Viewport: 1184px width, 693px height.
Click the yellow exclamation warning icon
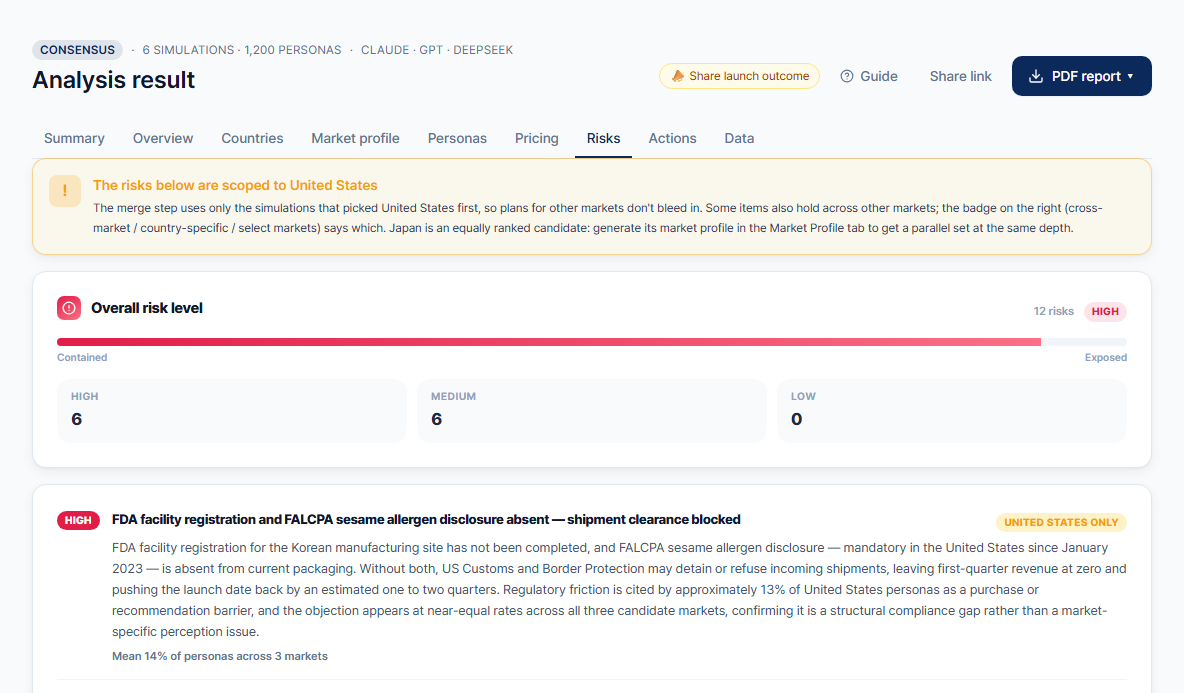pyautogui.click(x=65, y=191)
